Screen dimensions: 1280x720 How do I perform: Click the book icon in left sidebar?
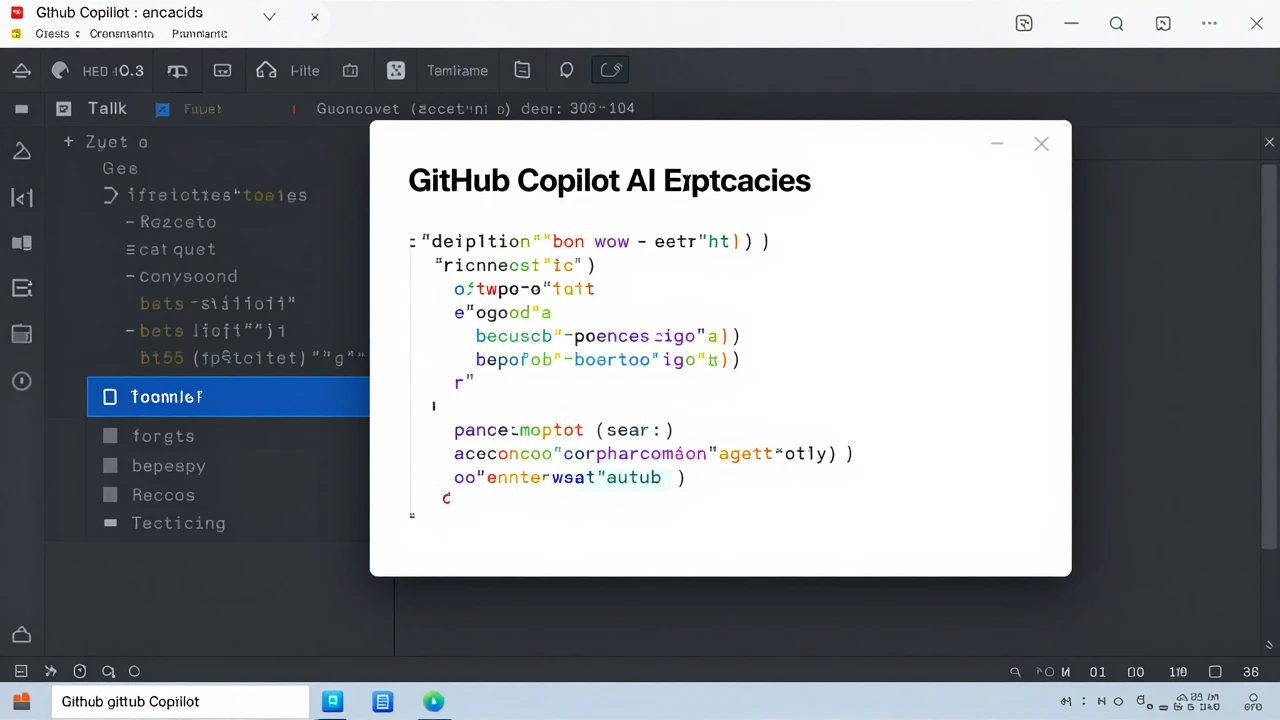pyautogui.click(x=21, y=243)
